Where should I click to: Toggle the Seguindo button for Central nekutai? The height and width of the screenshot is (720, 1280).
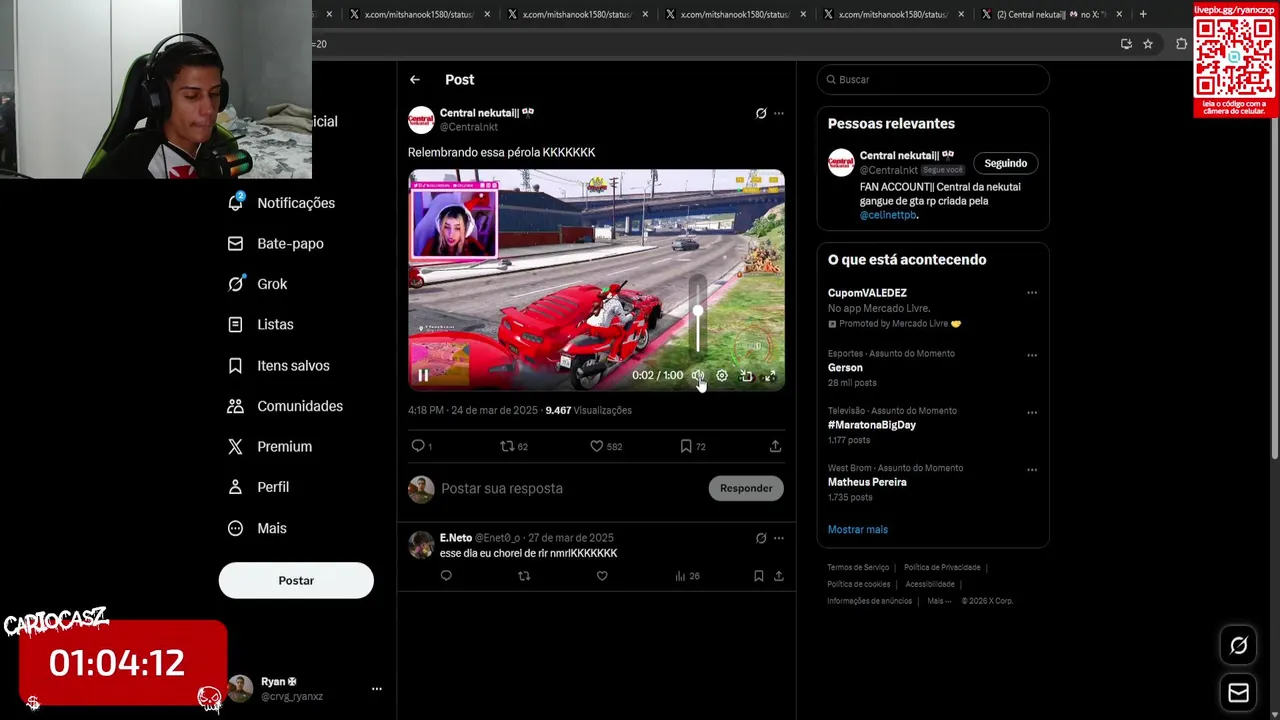(x=1005, y=163)
